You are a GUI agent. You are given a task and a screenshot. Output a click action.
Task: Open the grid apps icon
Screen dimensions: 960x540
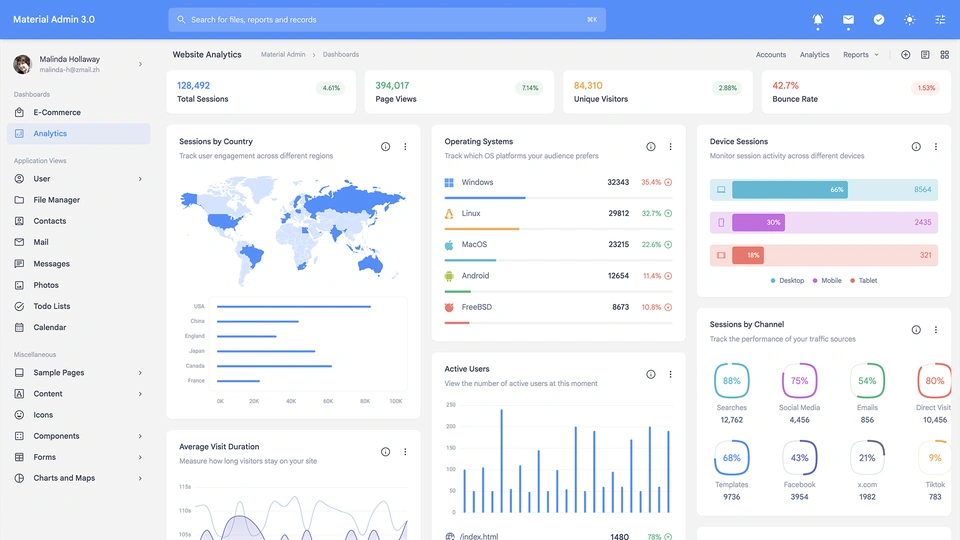click(945, 54)
